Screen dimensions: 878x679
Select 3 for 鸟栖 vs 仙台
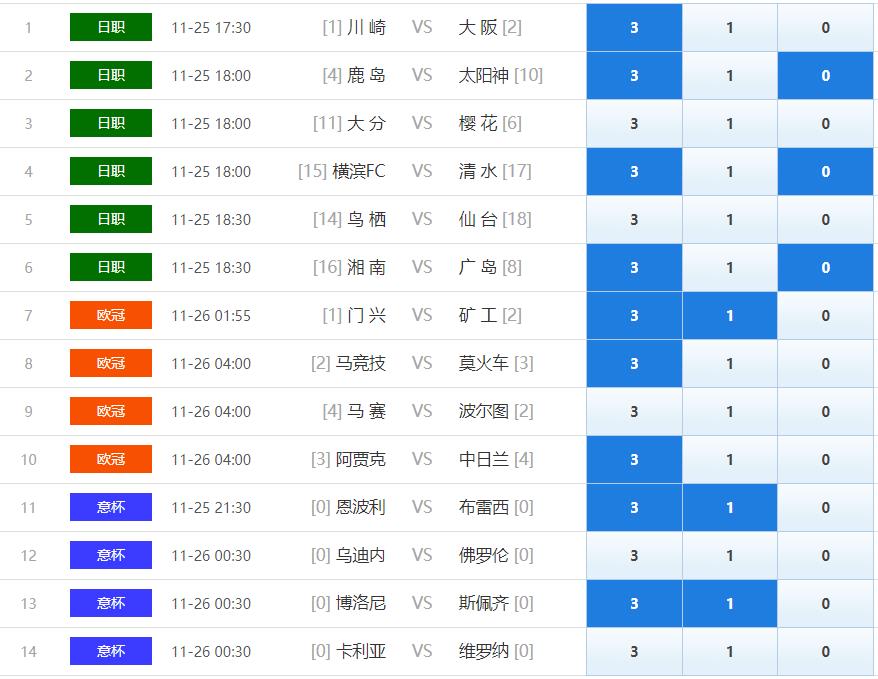coord(634,220)
